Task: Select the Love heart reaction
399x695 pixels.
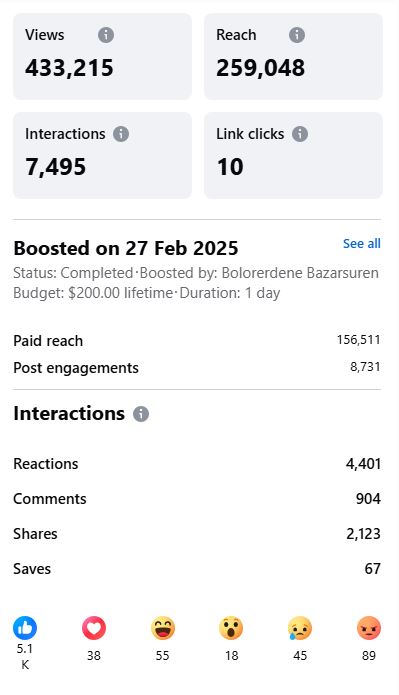Action: [94, 628]
